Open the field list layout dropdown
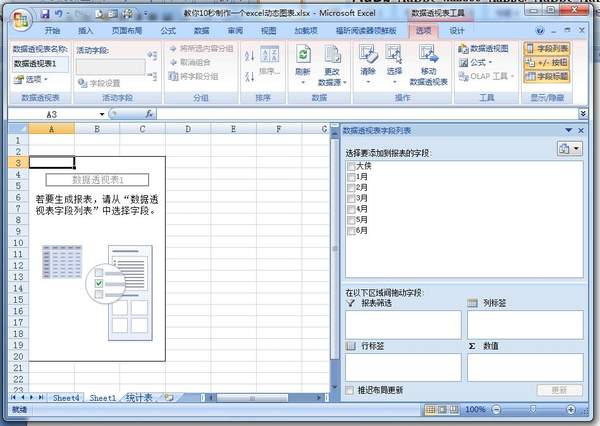600x426 pixels. [569, 149]
